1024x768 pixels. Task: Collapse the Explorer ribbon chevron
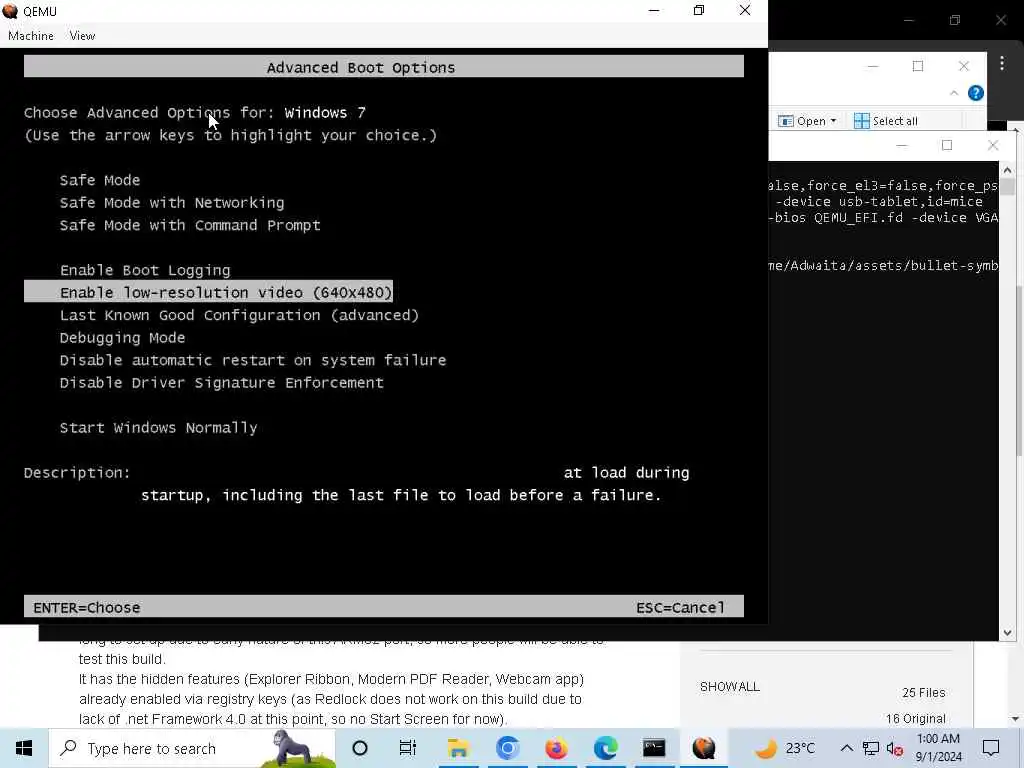[954, 93]
